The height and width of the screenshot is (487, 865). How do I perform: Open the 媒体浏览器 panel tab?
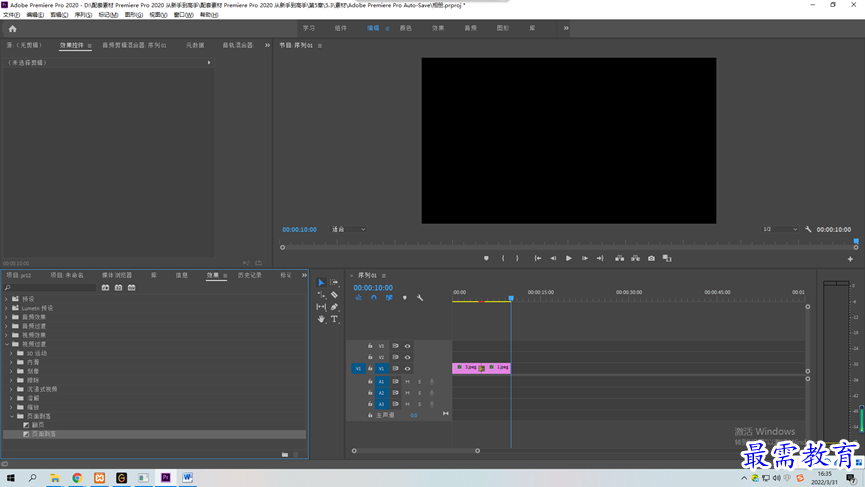pyautogui.click(x=116, y=275)
